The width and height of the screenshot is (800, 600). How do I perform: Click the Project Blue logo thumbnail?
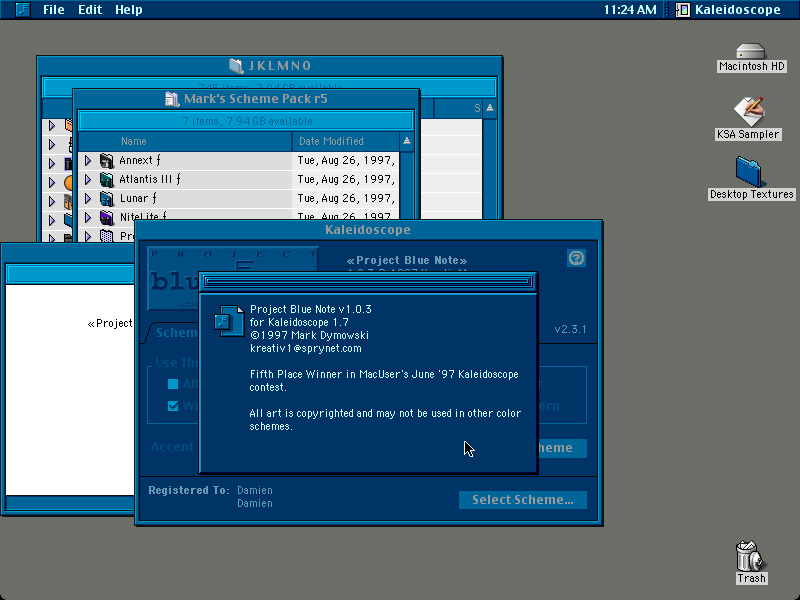[173, 279]
